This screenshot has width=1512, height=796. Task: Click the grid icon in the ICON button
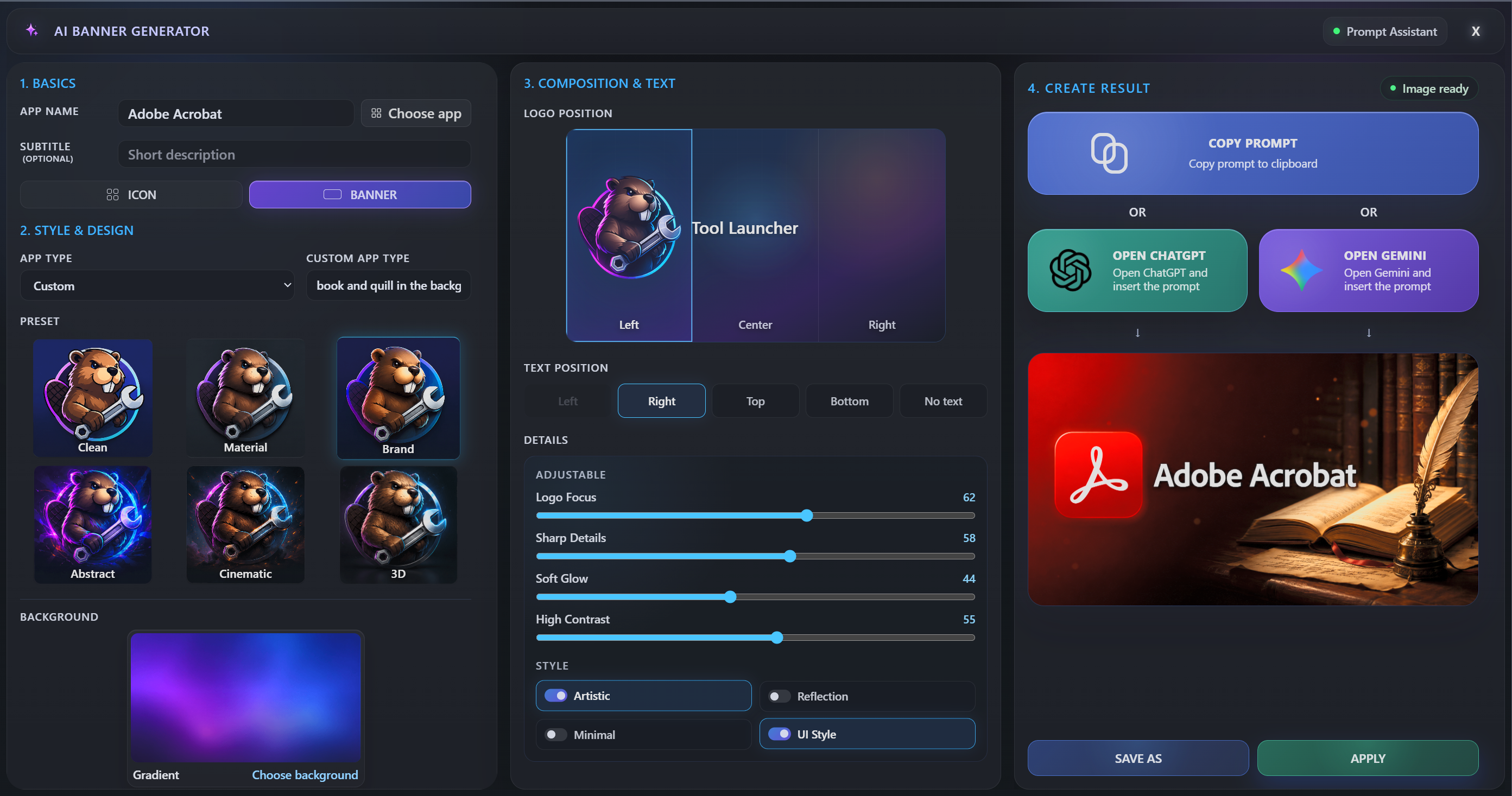pyautogui.click(x=113, y=195)
